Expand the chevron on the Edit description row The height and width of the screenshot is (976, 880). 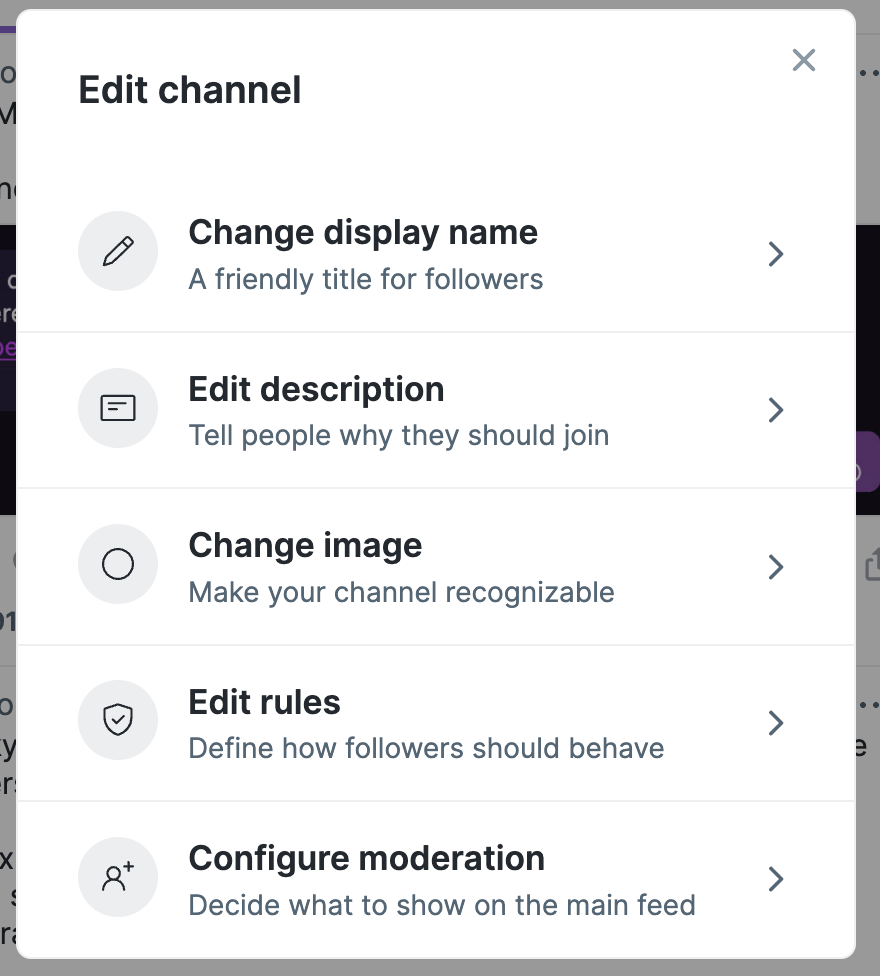(775, 410)
